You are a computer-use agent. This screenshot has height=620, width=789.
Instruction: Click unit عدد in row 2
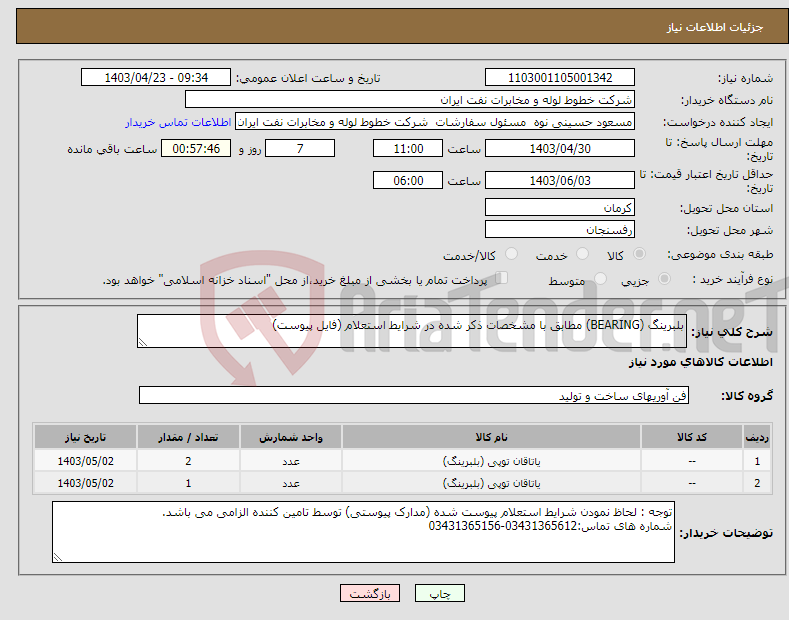tap(291, 483)
